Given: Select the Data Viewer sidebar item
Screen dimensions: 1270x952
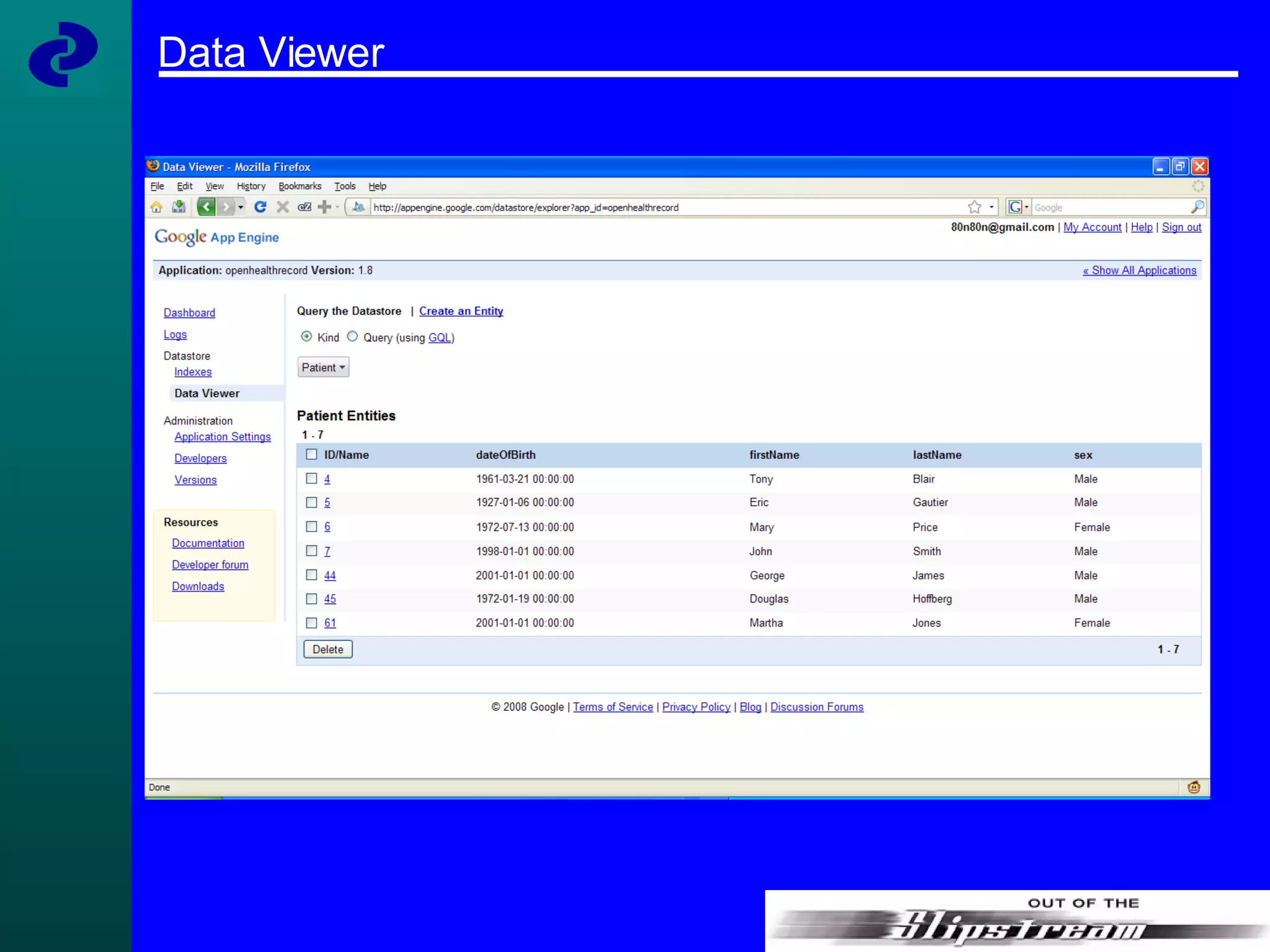Looking at the screenshot, I should pyautogui.click(x=207, y=394).
